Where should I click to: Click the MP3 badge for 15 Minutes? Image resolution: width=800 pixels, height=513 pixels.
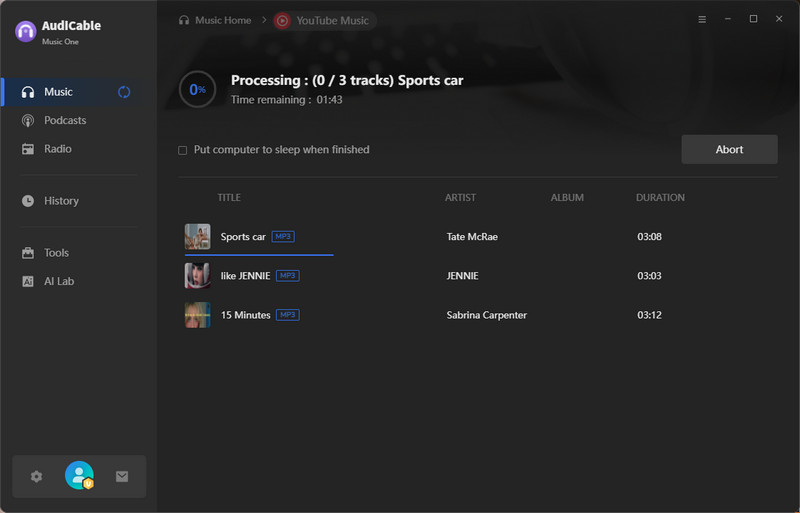(288, 315)
